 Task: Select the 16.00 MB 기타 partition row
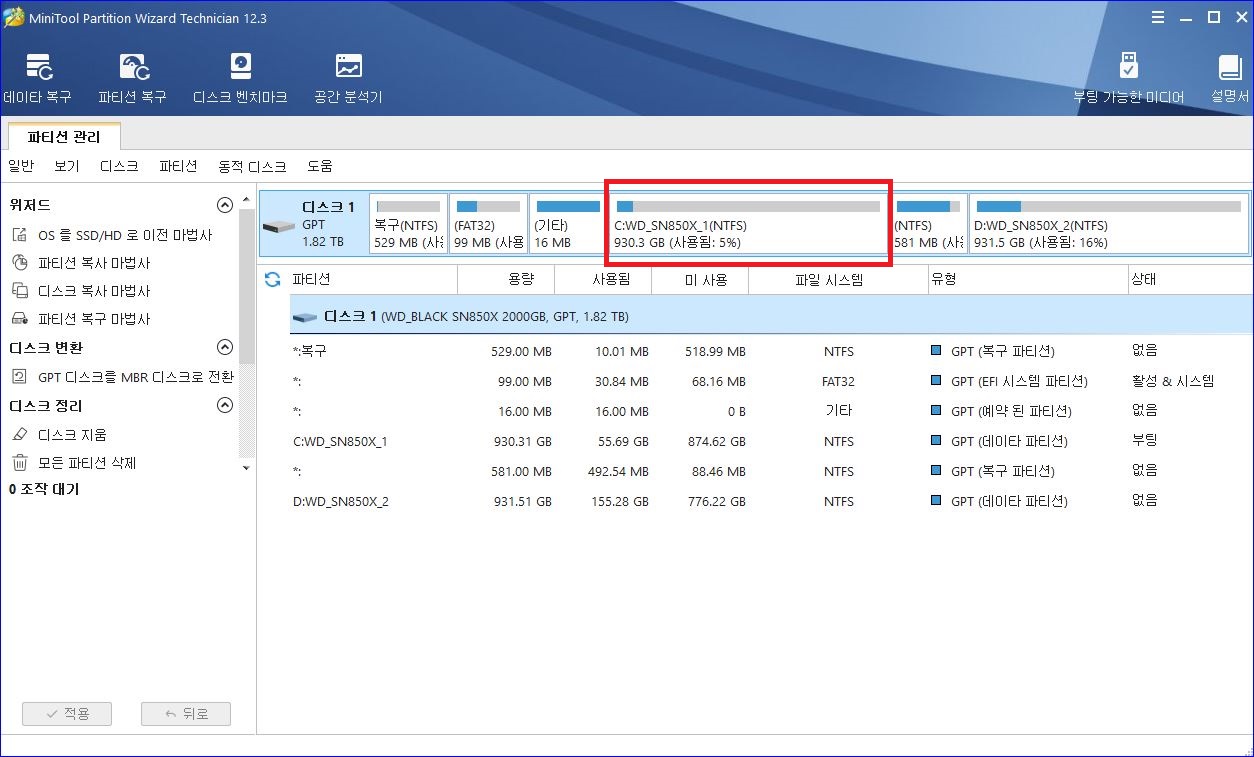pos(771,411)
